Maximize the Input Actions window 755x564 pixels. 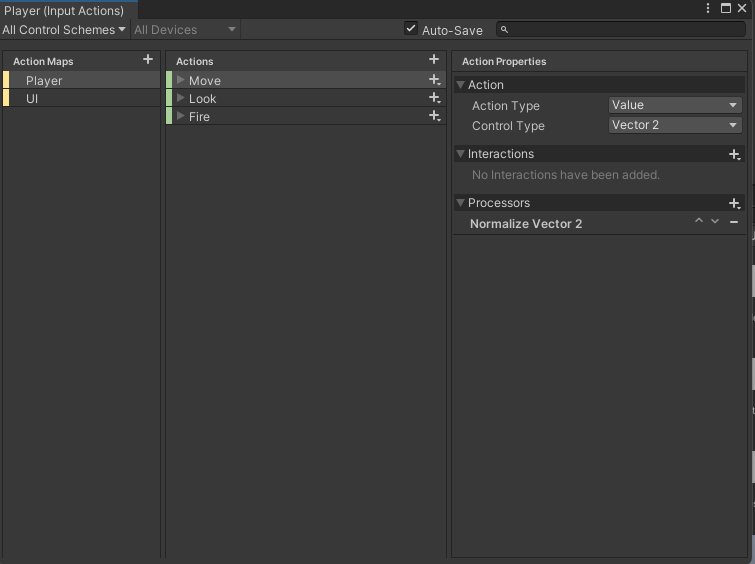click(x=726, y=8)
